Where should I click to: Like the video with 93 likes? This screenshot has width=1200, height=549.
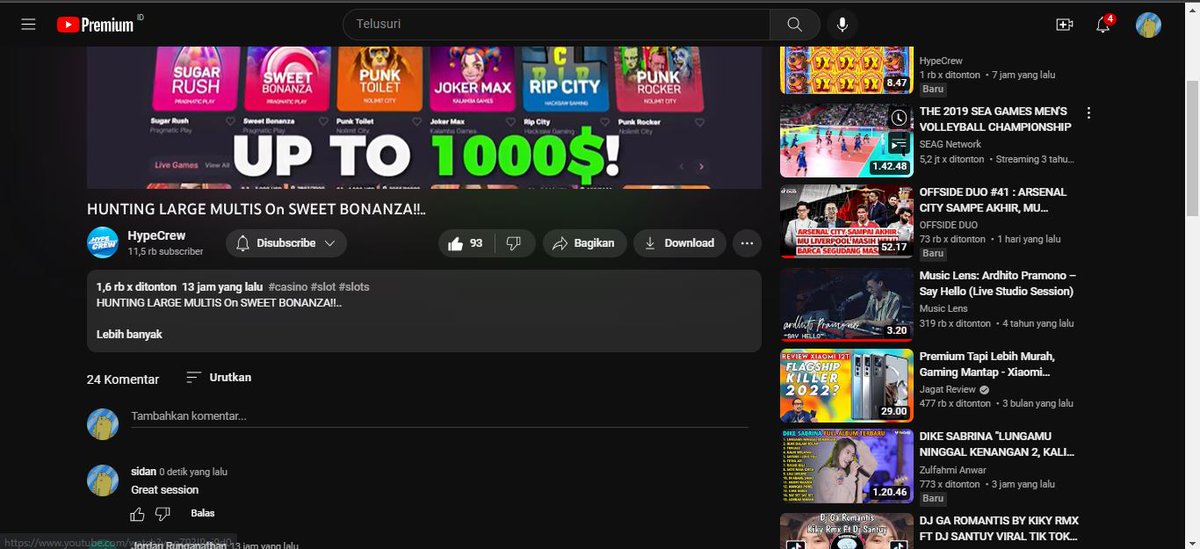coord(465,243)
